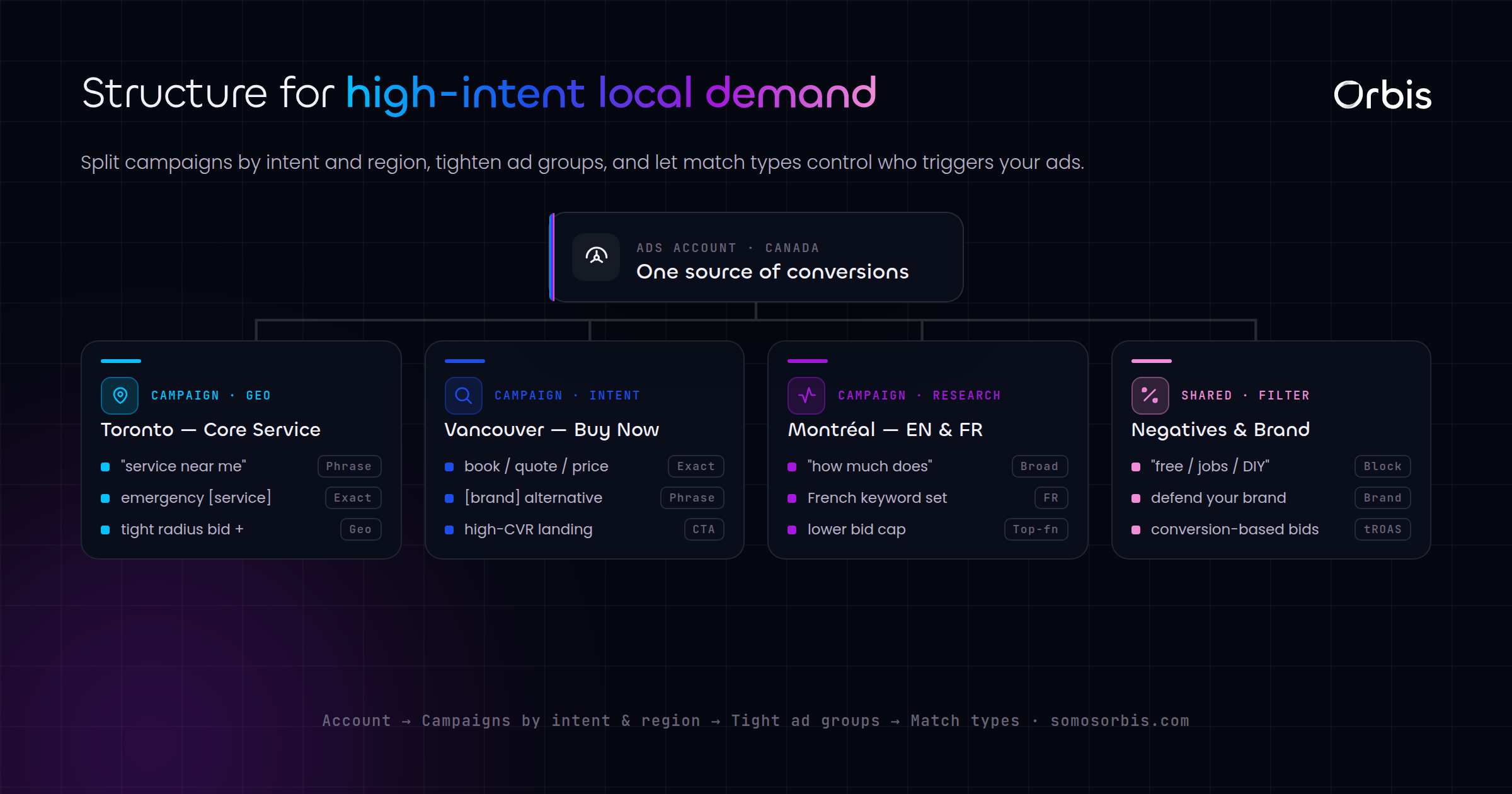Screen dimensions: 1512x794
Task: Click the "free / jobs / DIY" row
Action: tap(1271, 466)
